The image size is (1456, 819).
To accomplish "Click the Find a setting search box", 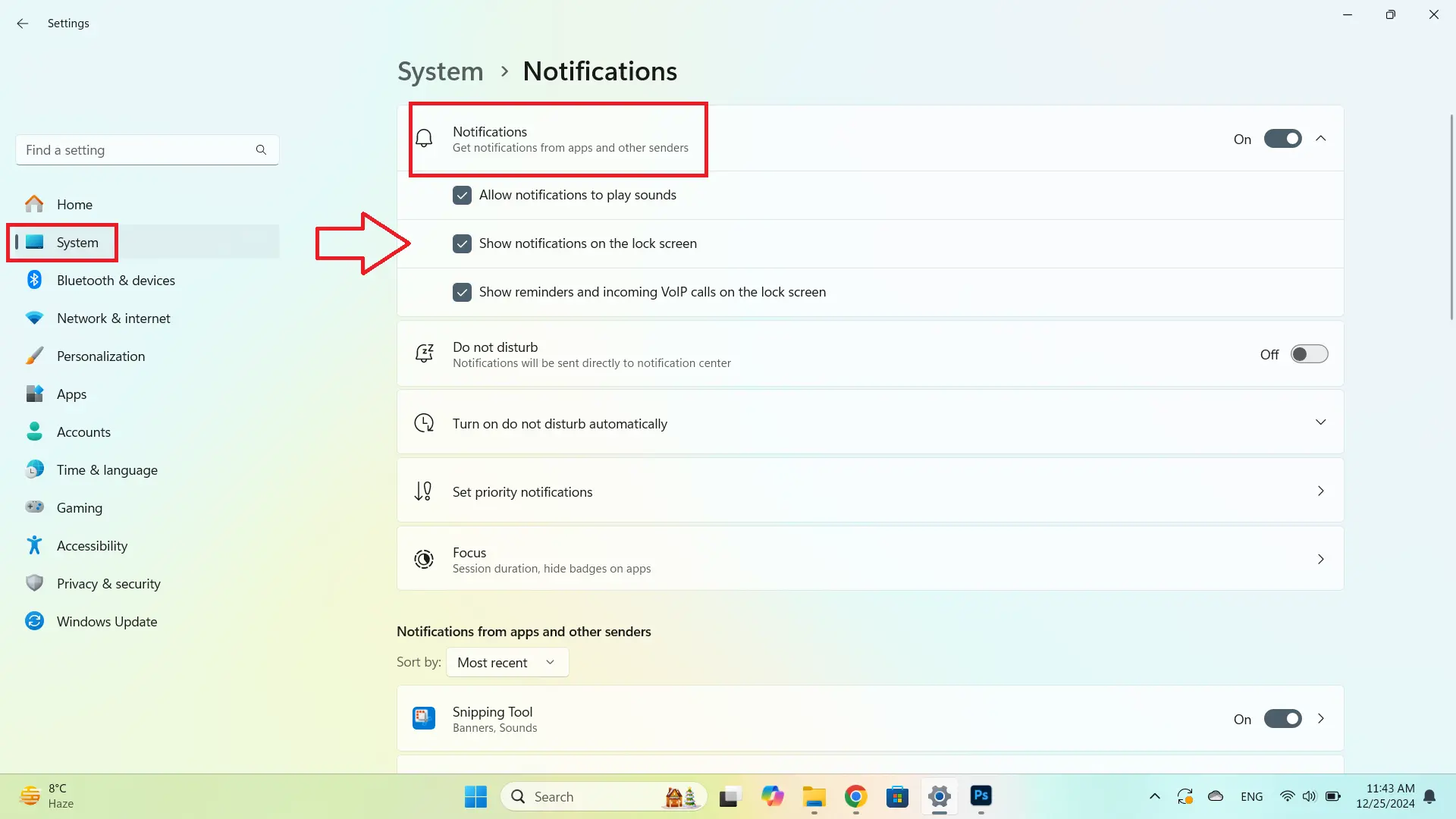I will click(x=136, y=149).
